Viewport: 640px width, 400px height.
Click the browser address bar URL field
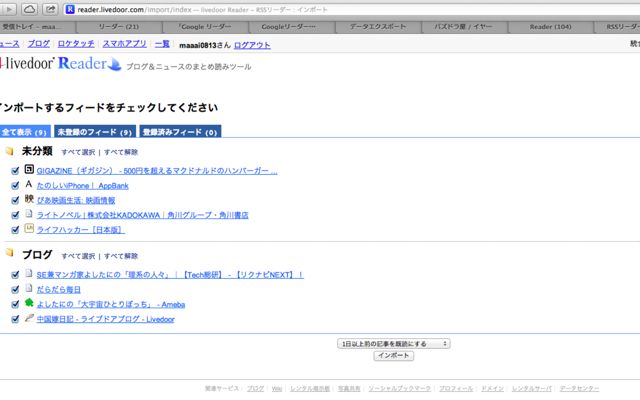351,9
